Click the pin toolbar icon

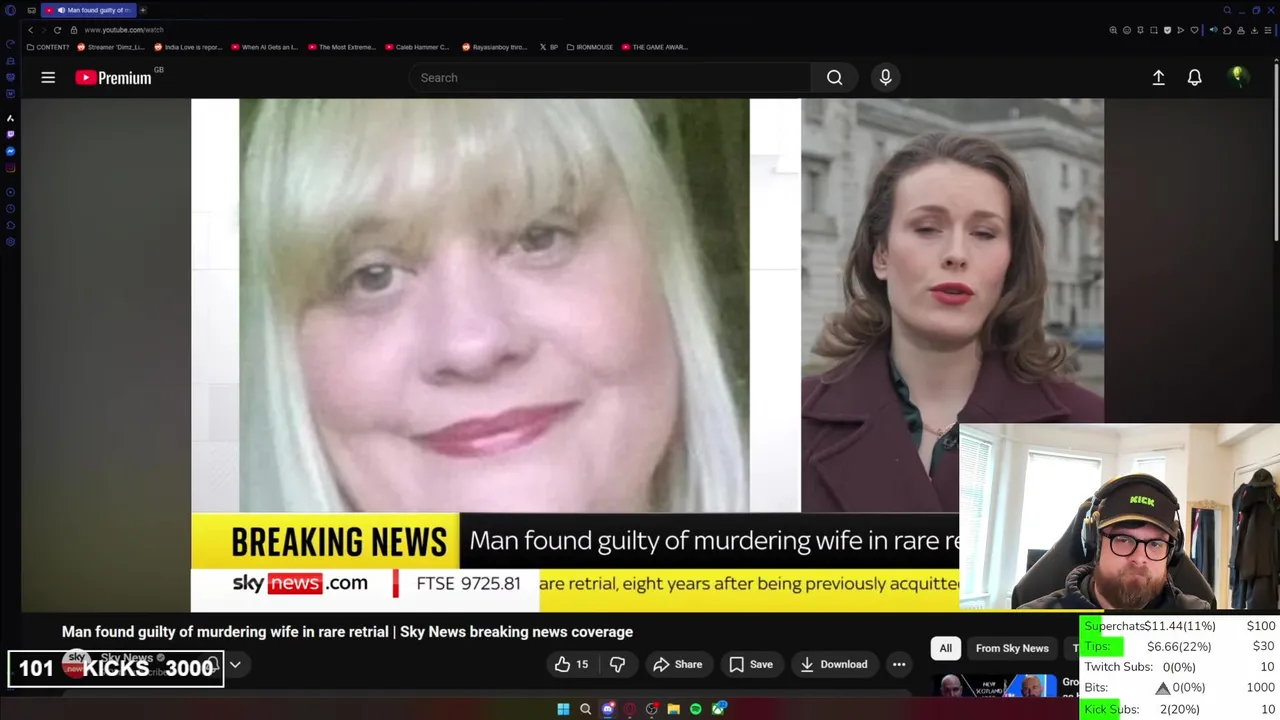[1140, 30]
